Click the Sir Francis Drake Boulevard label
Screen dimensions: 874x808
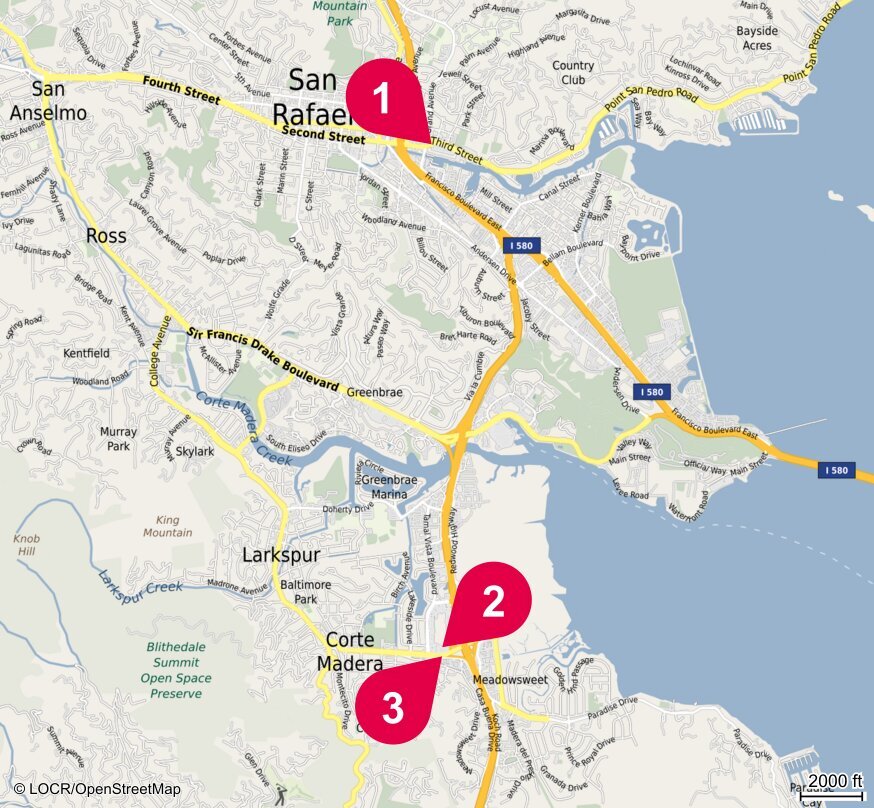pyautogui.click(x=263, y=359)
